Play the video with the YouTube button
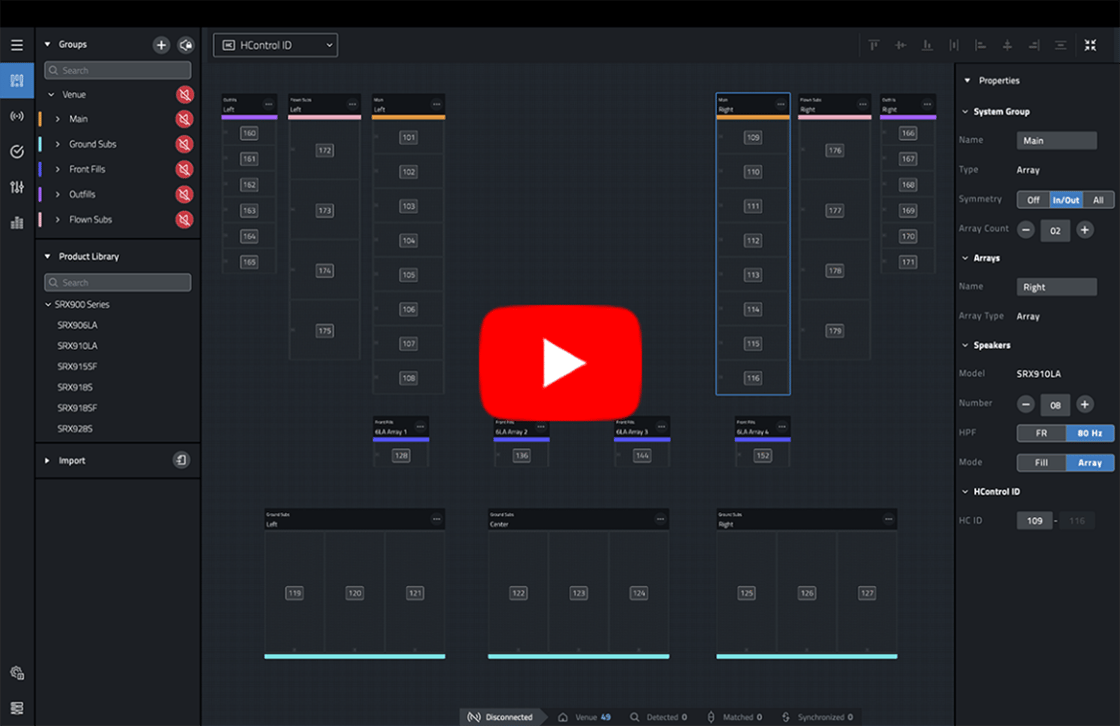The image size is (1120, 726). (x=560, y=362)
